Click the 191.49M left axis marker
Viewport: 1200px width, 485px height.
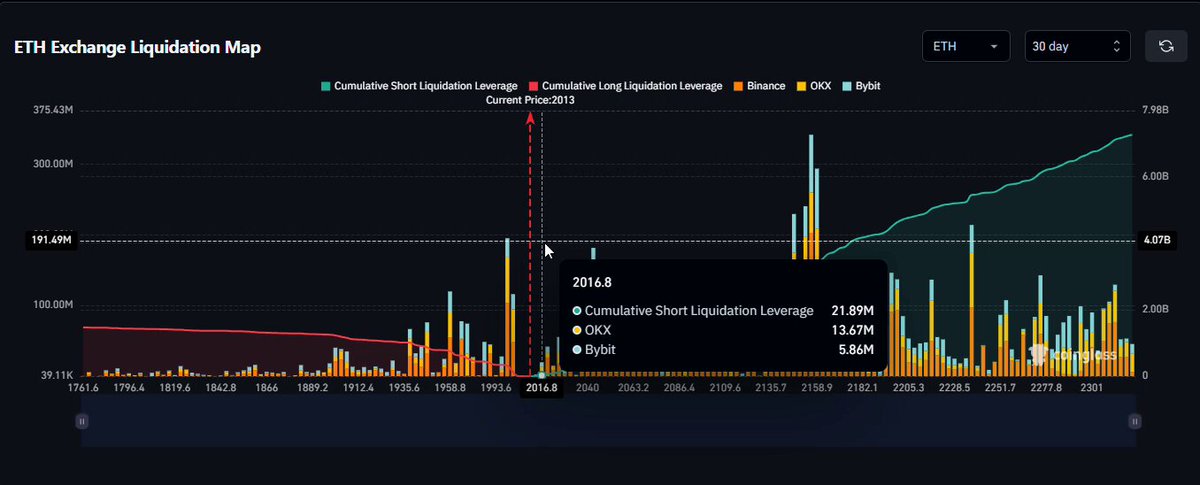52,241
